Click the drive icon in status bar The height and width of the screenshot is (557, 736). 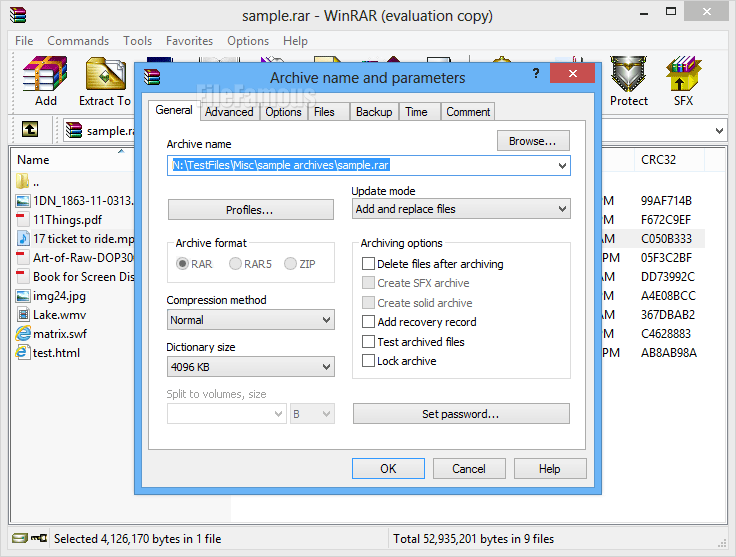(20, 538)
